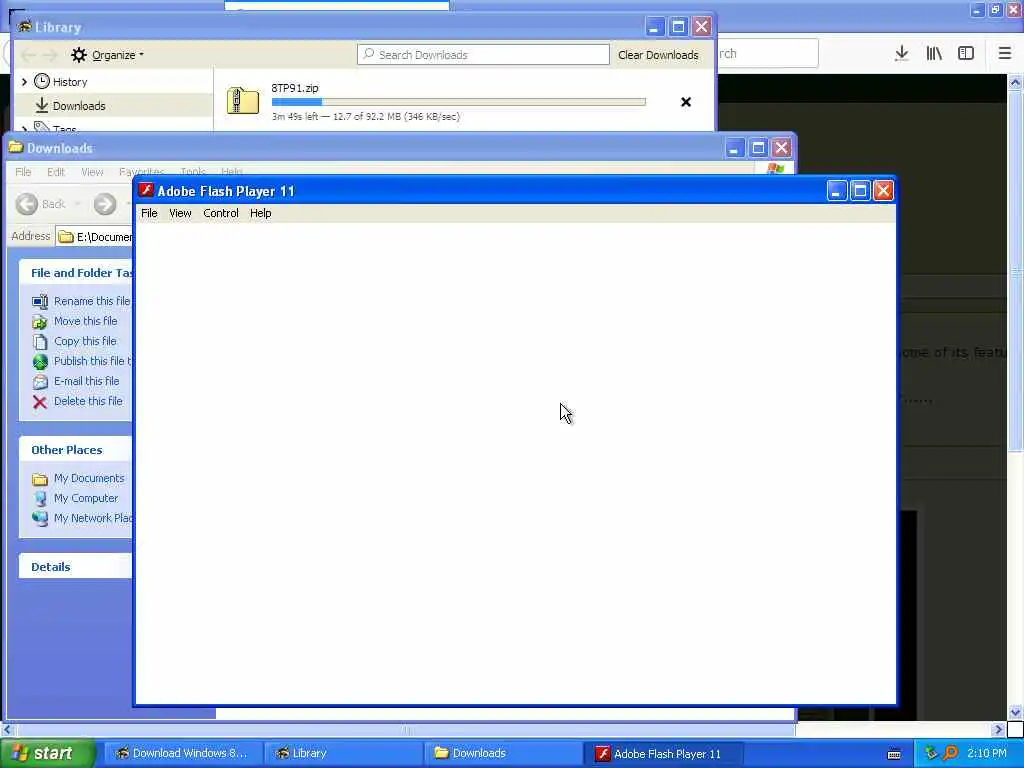The height and width of the screenshot is (768, 1024).
Task: Open the Control menu in Flash Player
Action: coord(221,213)
